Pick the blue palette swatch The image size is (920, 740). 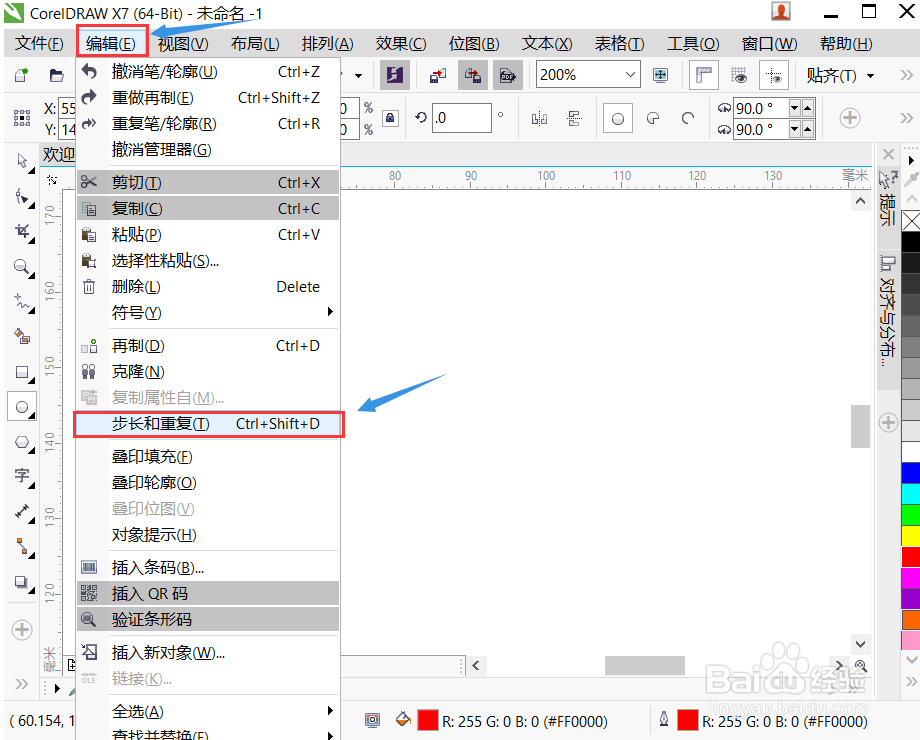[x=911, y=473]
